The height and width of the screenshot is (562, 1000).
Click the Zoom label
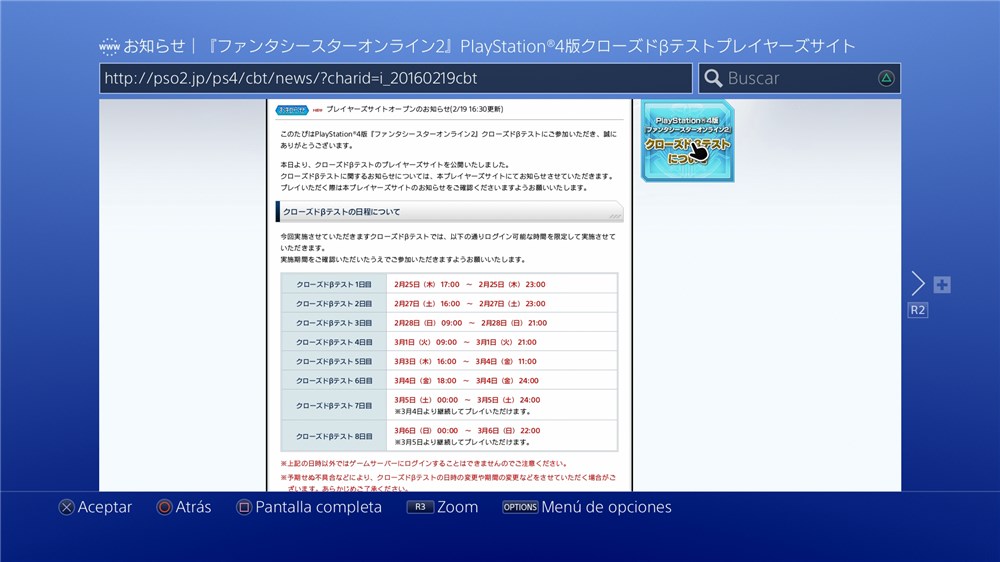(457, 507)
